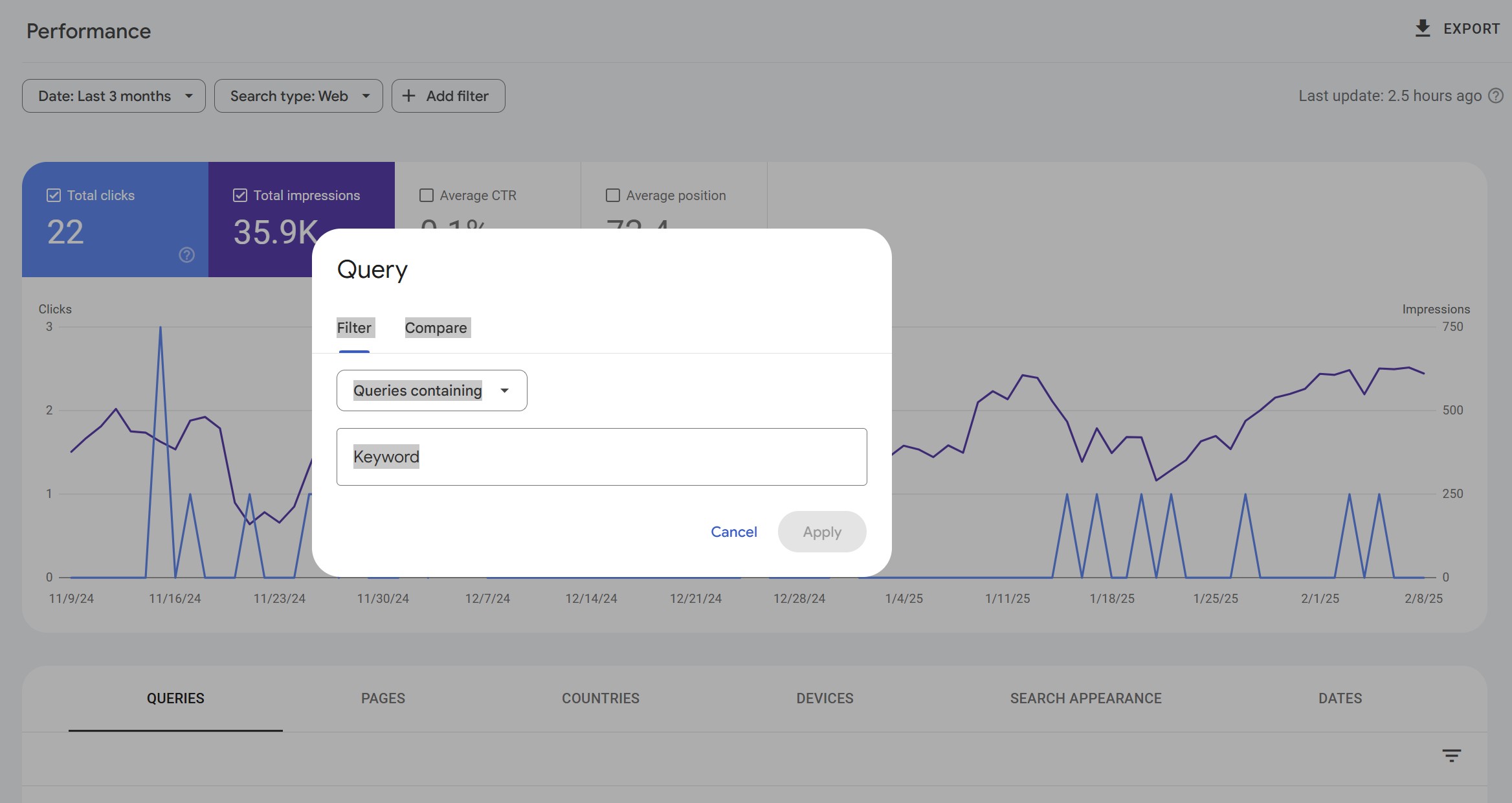Click the help icon in Total clicks card
1512x803 pixels.
pos(186,255)
